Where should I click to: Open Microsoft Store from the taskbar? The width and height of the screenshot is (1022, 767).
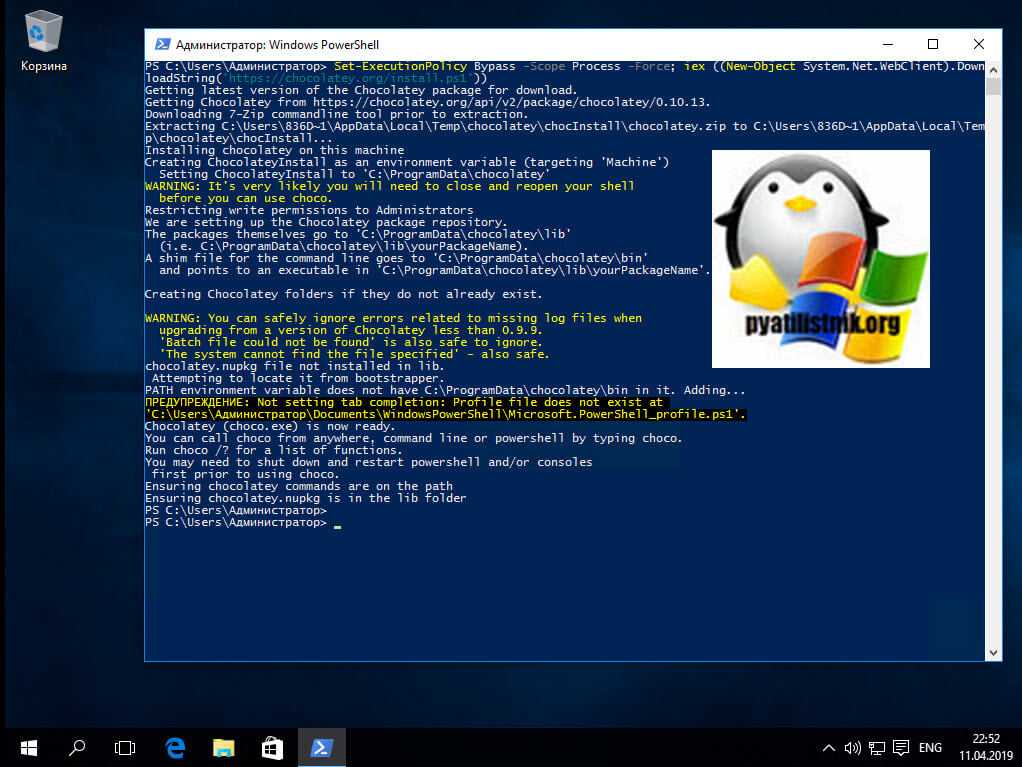(x=272, y=747)
